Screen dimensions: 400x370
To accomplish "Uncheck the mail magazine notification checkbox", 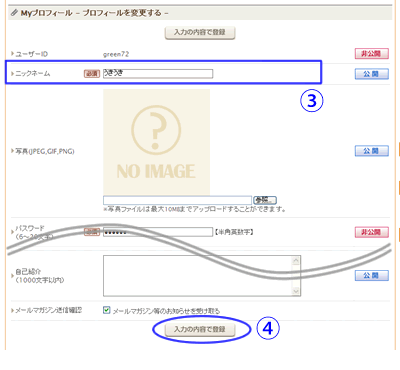I will pyautogui.click(x=106, y=310).
